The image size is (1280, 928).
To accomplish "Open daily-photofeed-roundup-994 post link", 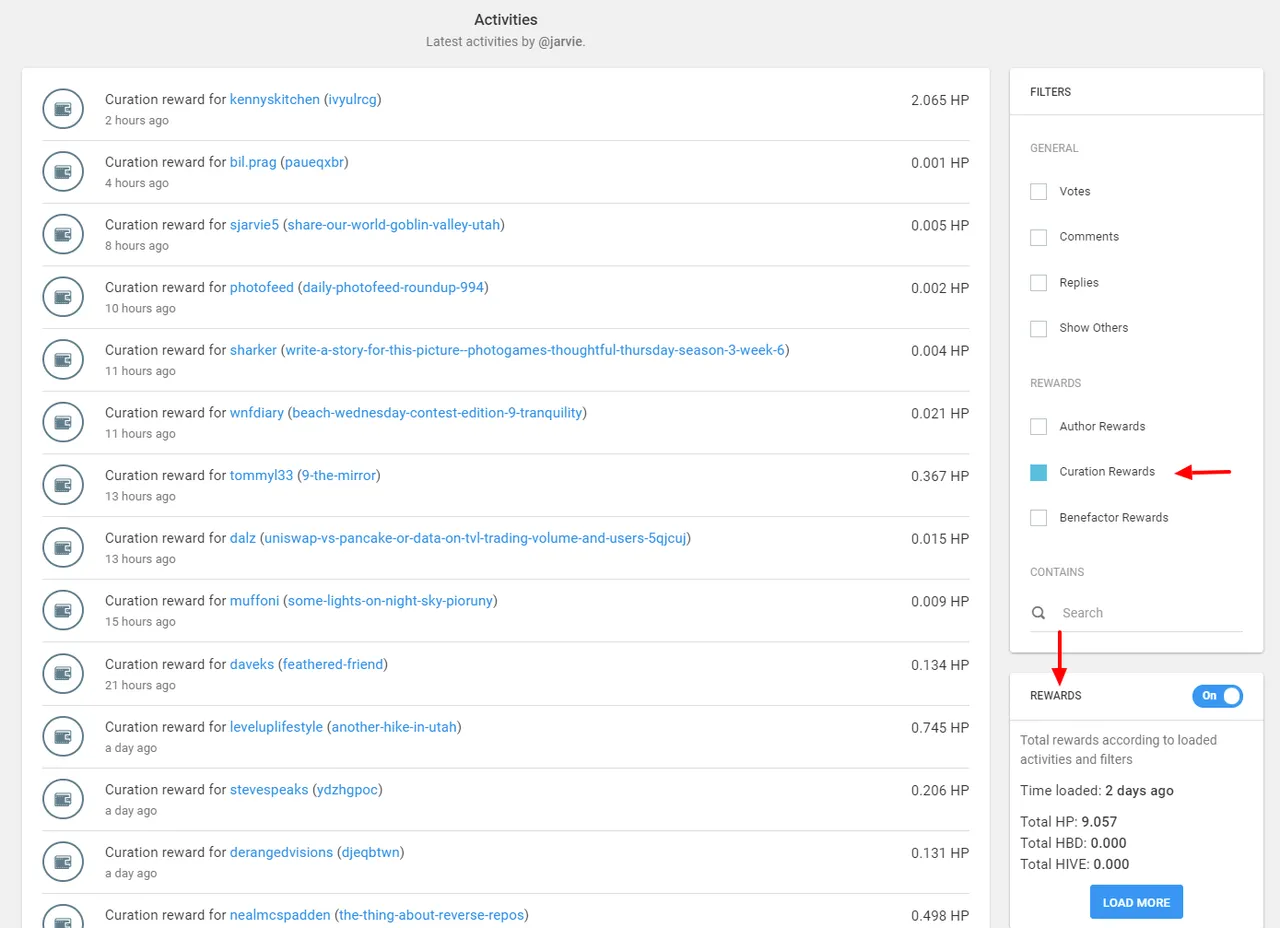I will tap(393, 287).
